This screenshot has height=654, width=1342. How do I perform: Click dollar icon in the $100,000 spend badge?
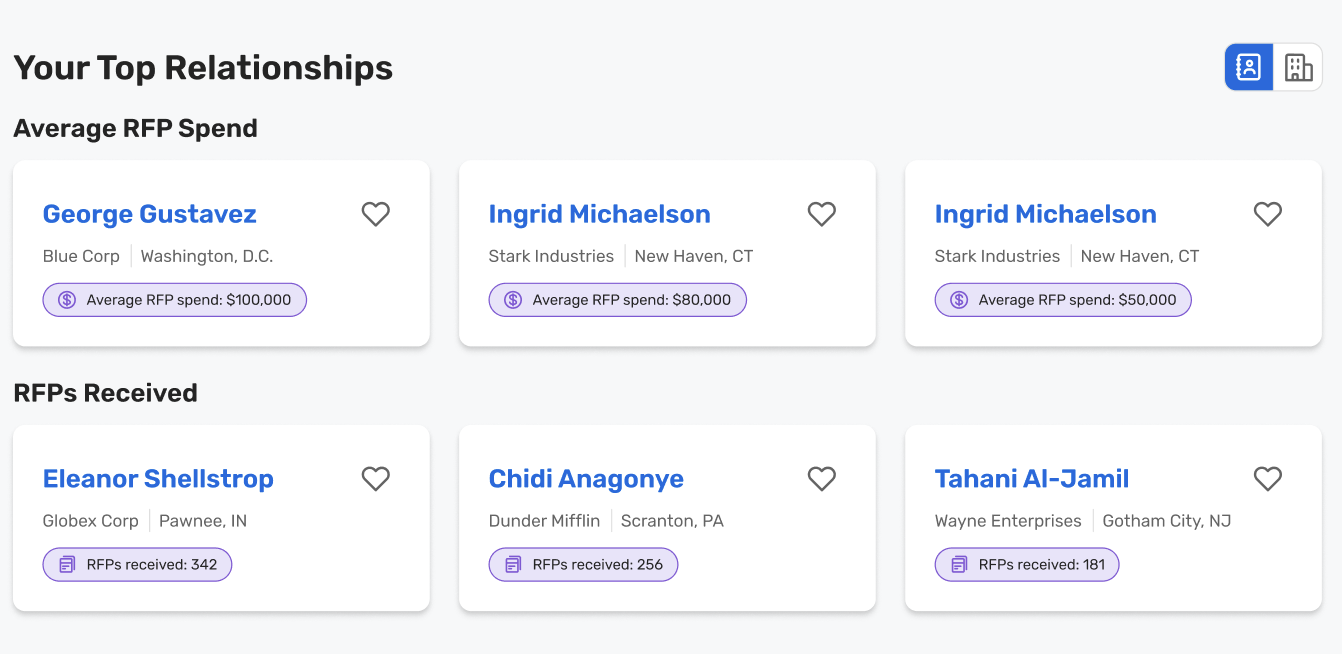67,300
